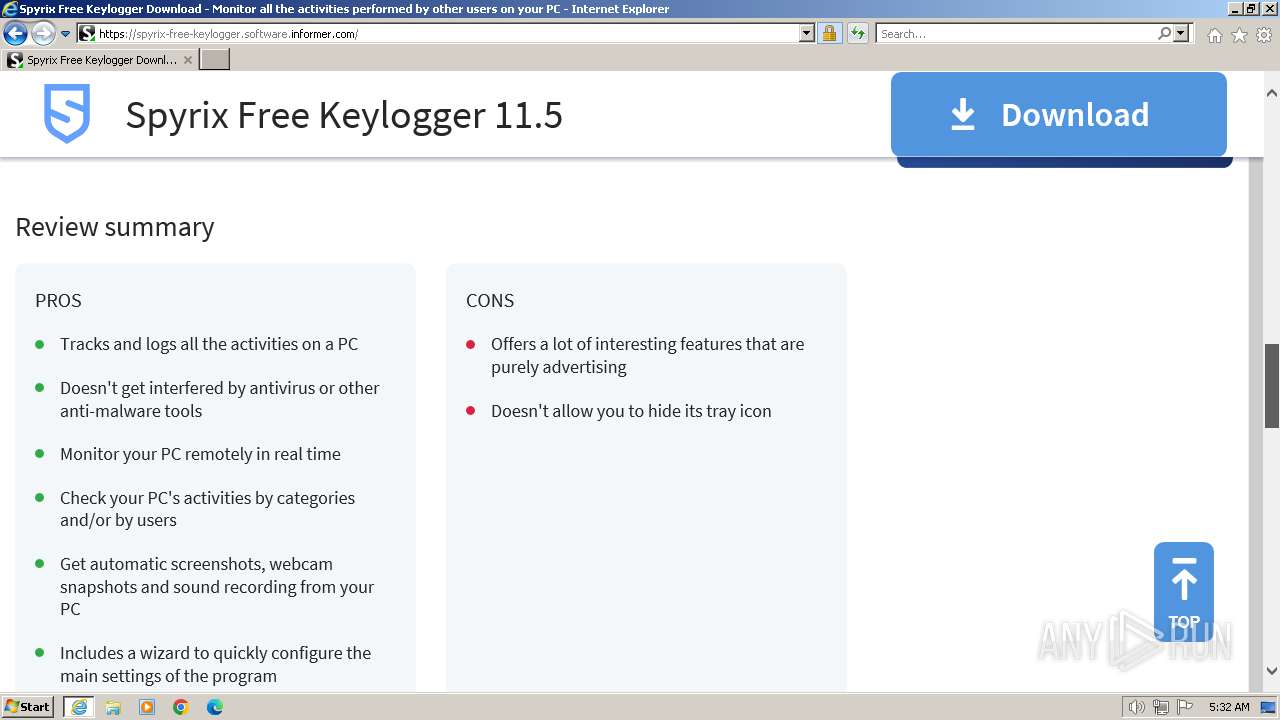Click 'Includes a wizard to quickly configure' text
1280x720 pixels.
coord(215,664)
